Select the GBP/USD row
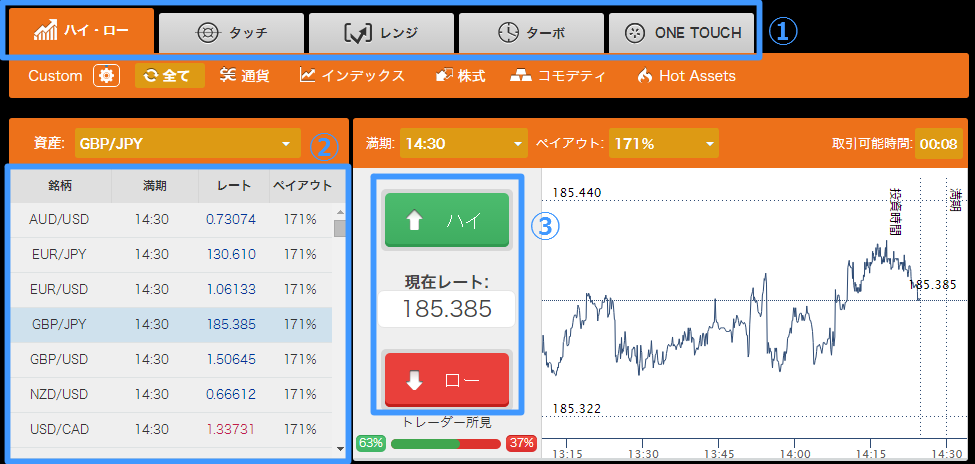 coord(172,359)
